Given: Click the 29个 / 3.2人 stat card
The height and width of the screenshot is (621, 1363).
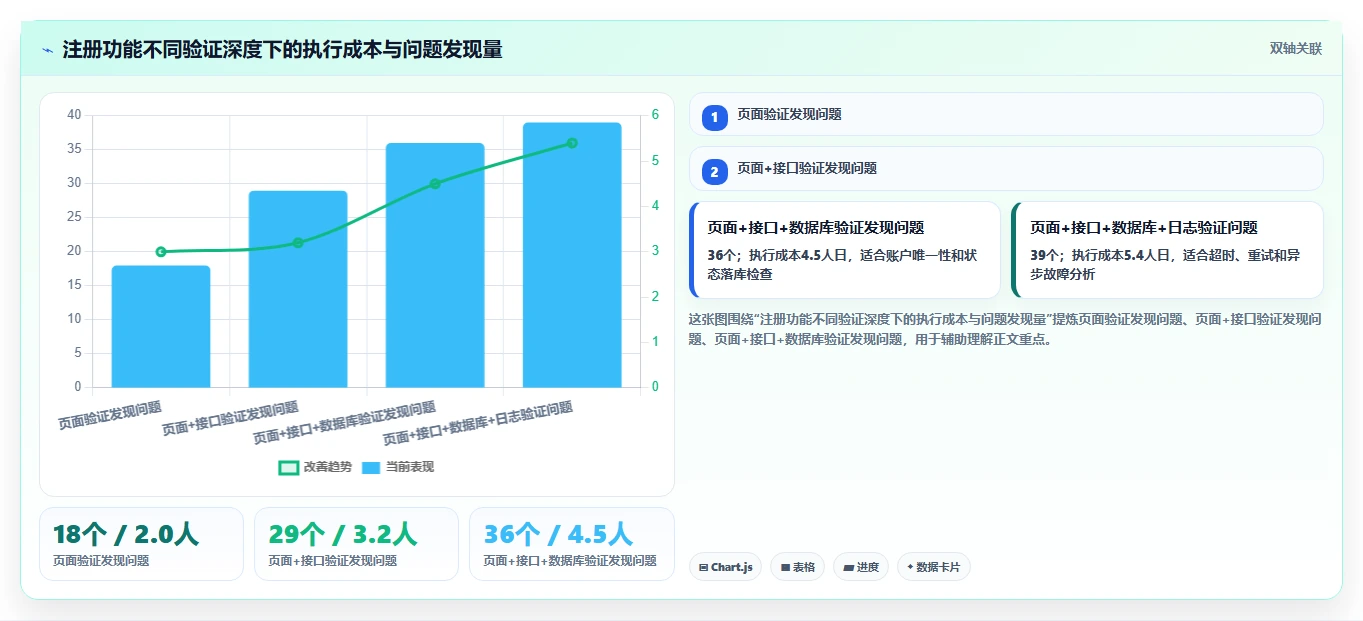Looking at the screenshot, I should pos(356,544).
